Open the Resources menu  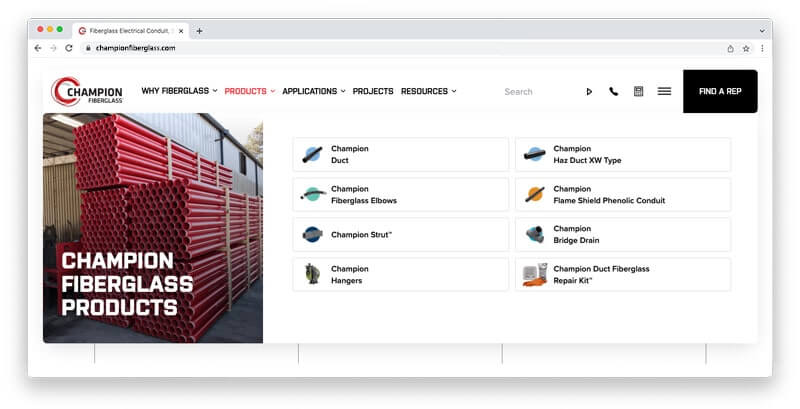424,91
